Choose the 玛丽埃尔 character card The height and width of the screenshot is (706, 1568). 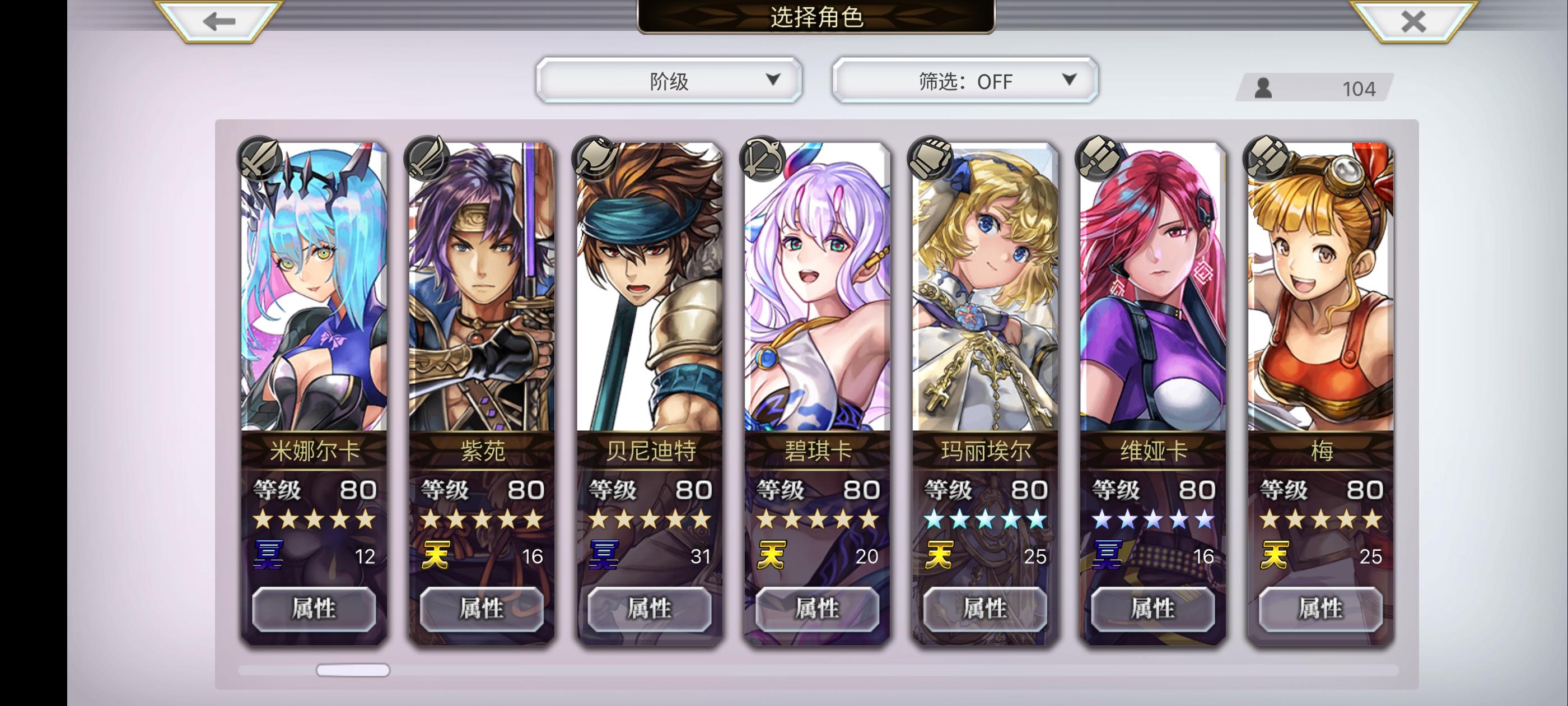click(985, 286)
